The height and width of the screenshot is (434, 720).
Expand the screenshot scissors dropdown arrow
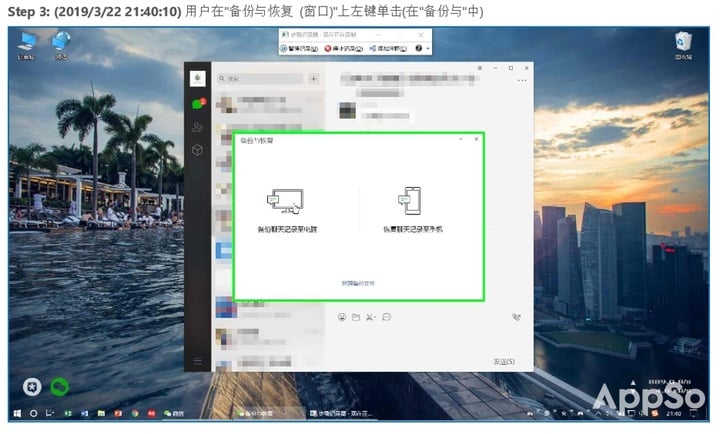tap(376, 317)
